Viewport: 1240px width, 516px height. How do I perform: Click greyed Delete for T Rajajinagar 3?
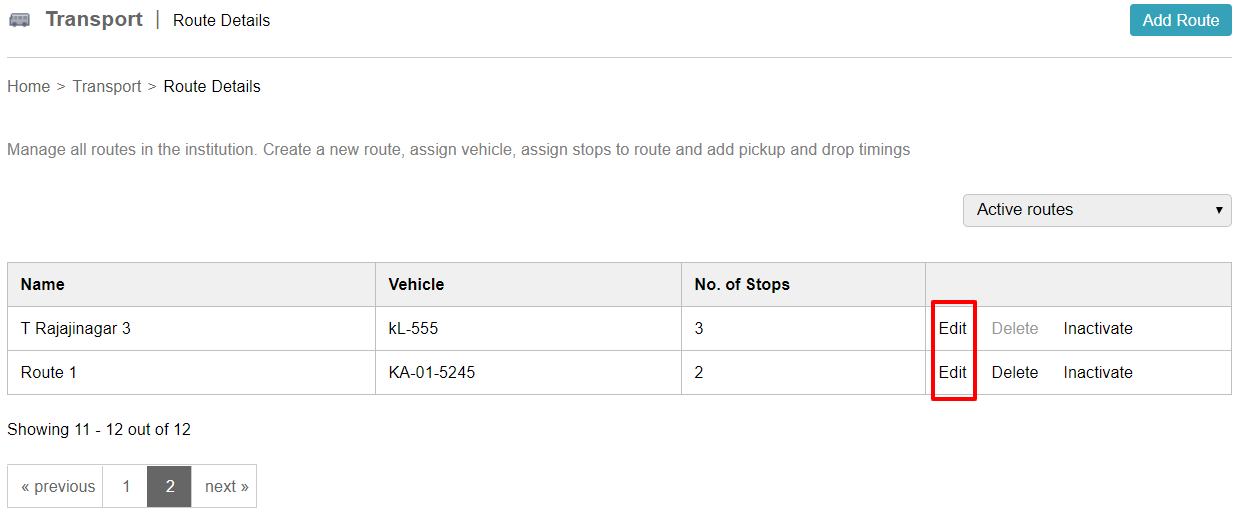[x=1015, y=328]
